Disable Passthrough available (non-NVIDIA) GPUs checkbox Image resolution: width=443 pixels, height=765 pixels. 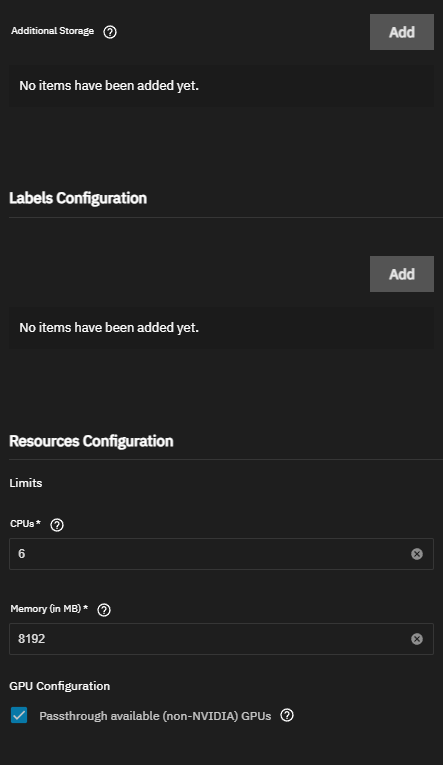tap(19, 715)
